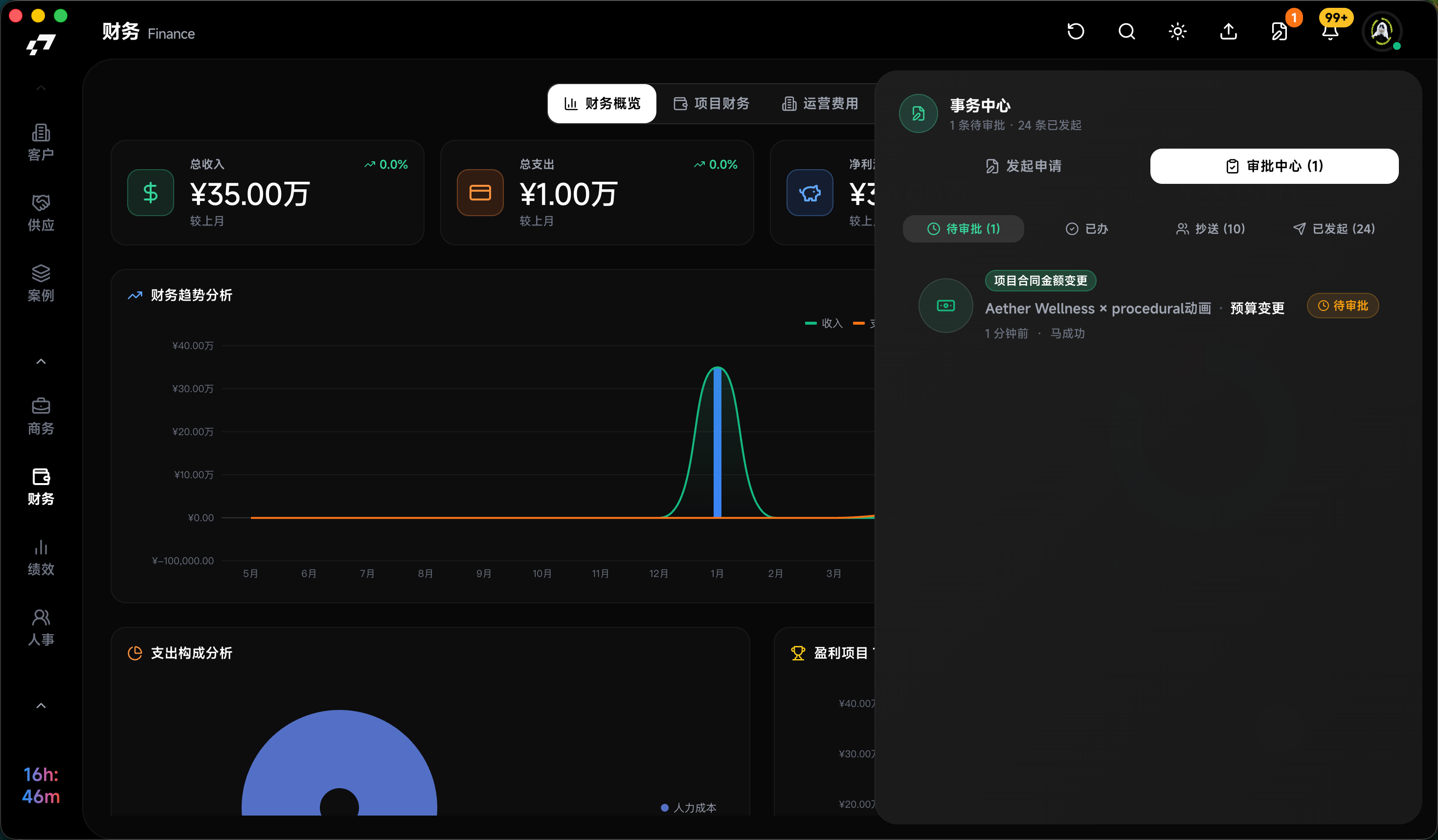Click the 事务中心 panel header icon

[918, 113]
